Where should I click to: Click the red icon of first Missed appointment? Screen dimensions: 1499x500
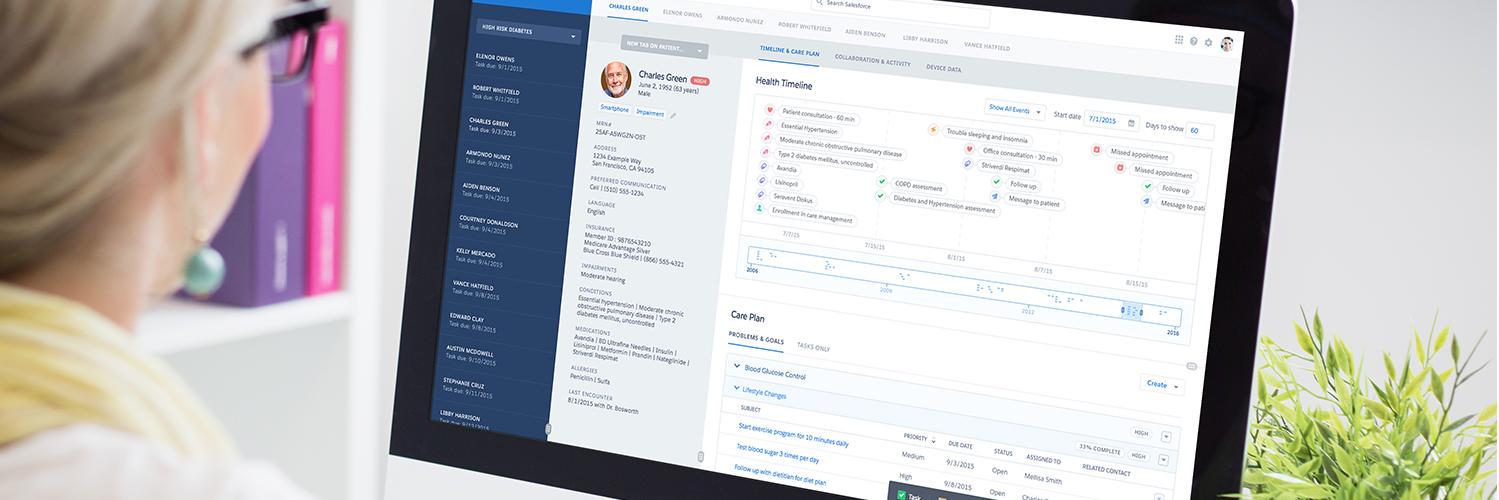coord(1097,150)
